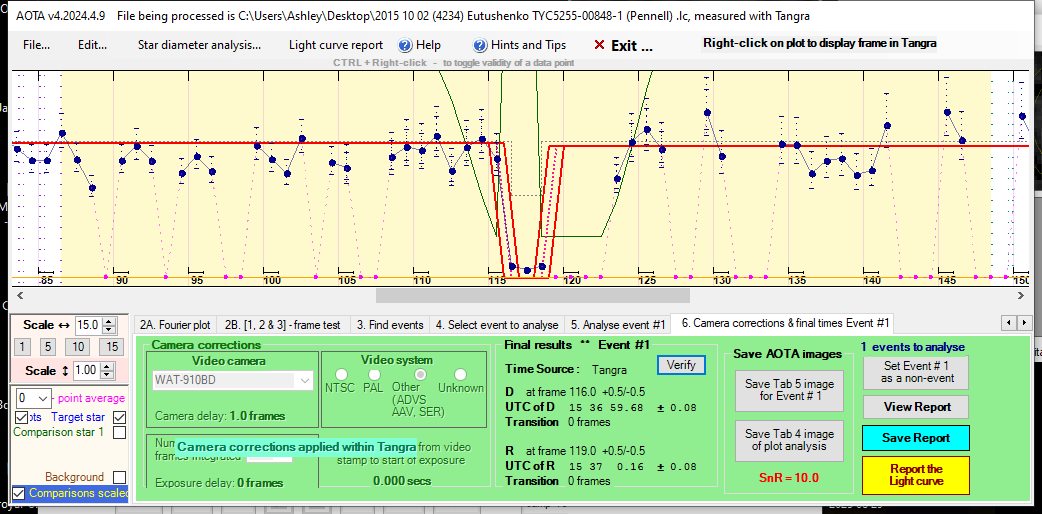
Task: Open the File menu
Action: tap(37, 45)
